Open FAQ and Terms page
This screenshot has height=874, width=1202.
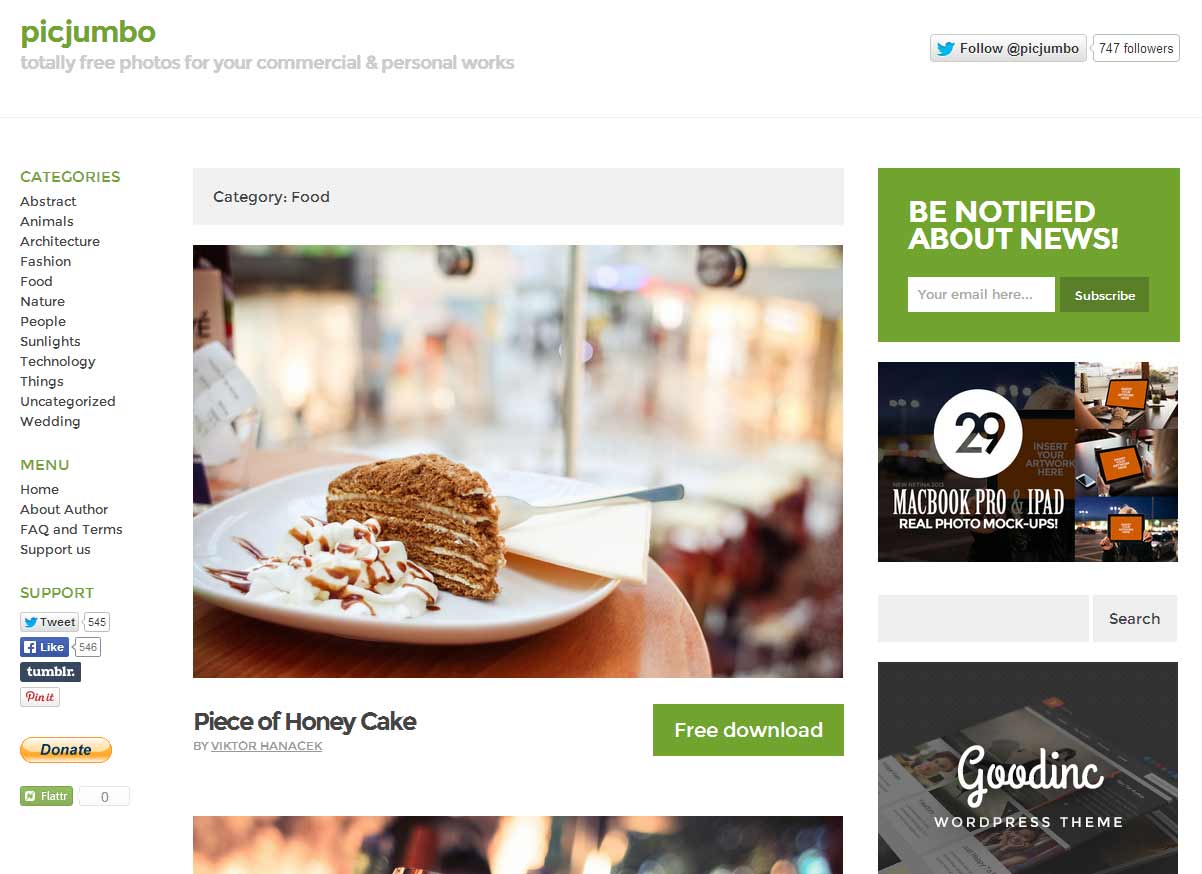click(x=71, y=529)
